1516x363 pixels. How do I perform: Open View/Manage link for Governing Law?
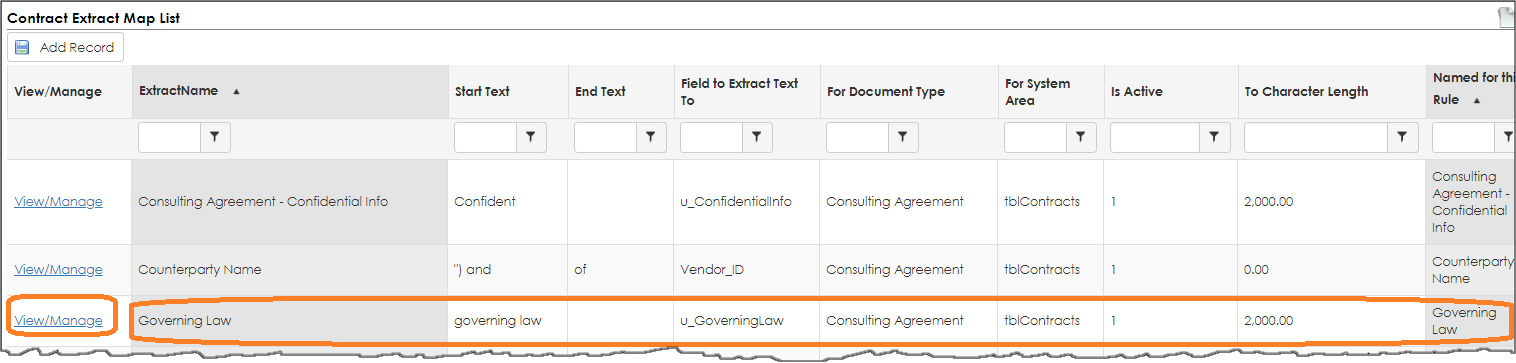point(58,320)
